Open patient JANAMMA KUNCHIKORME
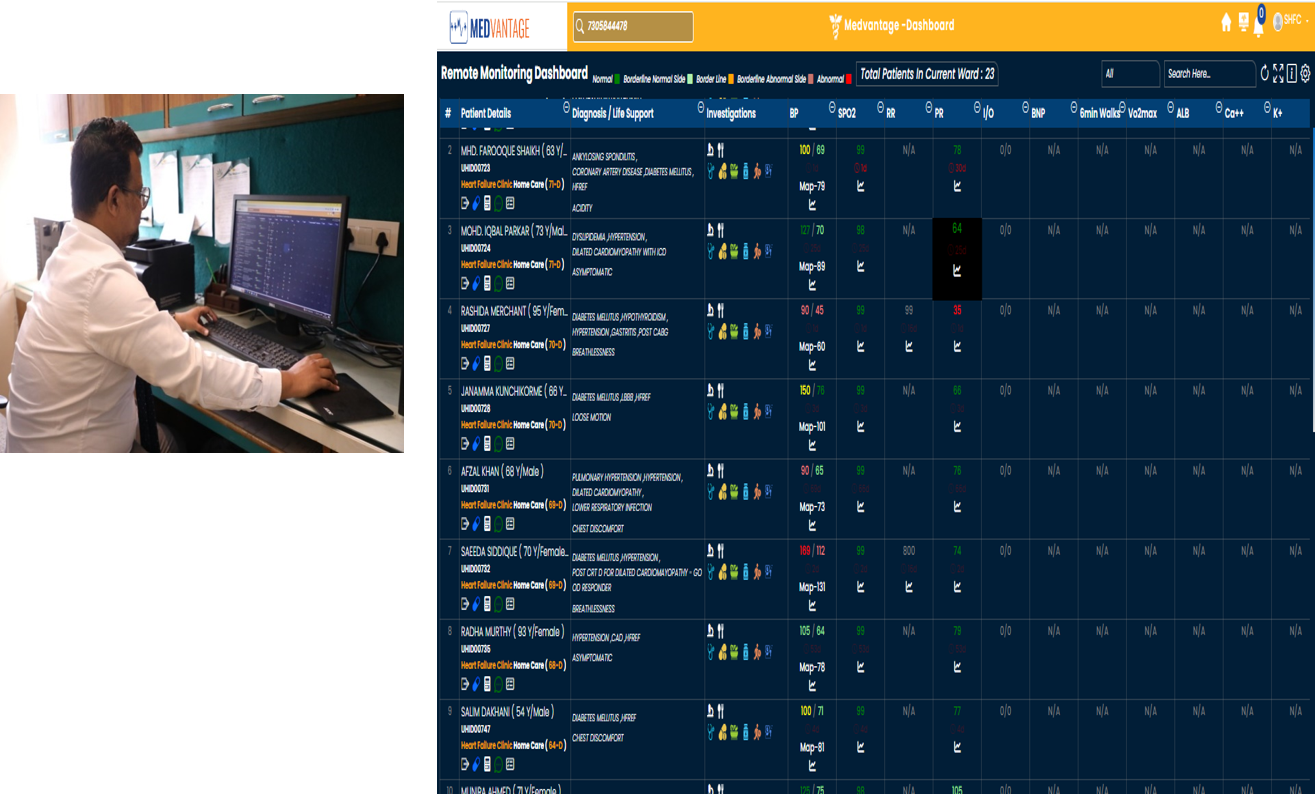The image size is (1315, 794). [x=513, y=391]
